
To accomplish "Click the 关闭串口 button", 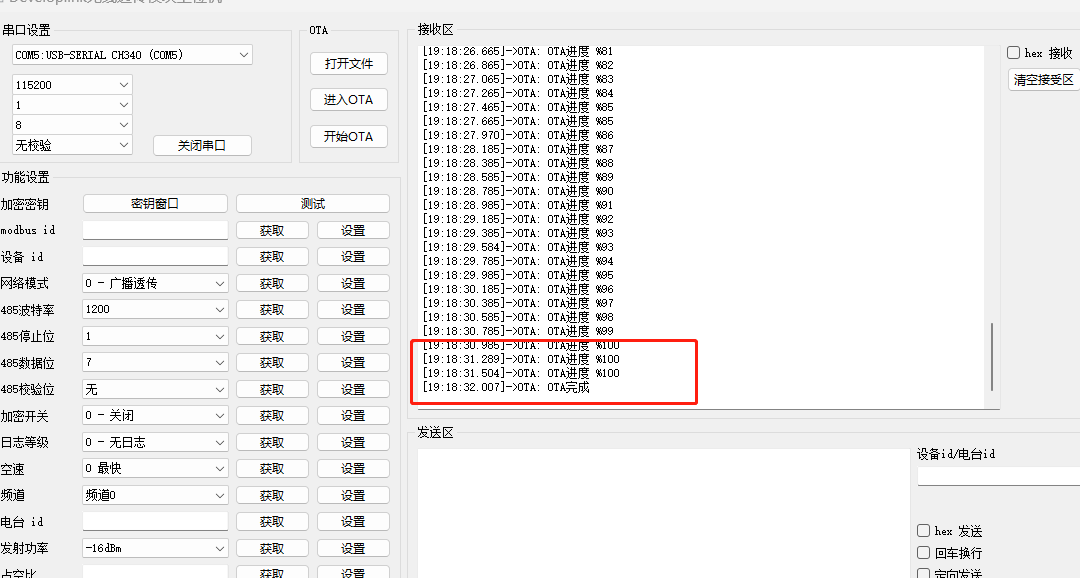I will pyautogui.click(x=202, y=145).
